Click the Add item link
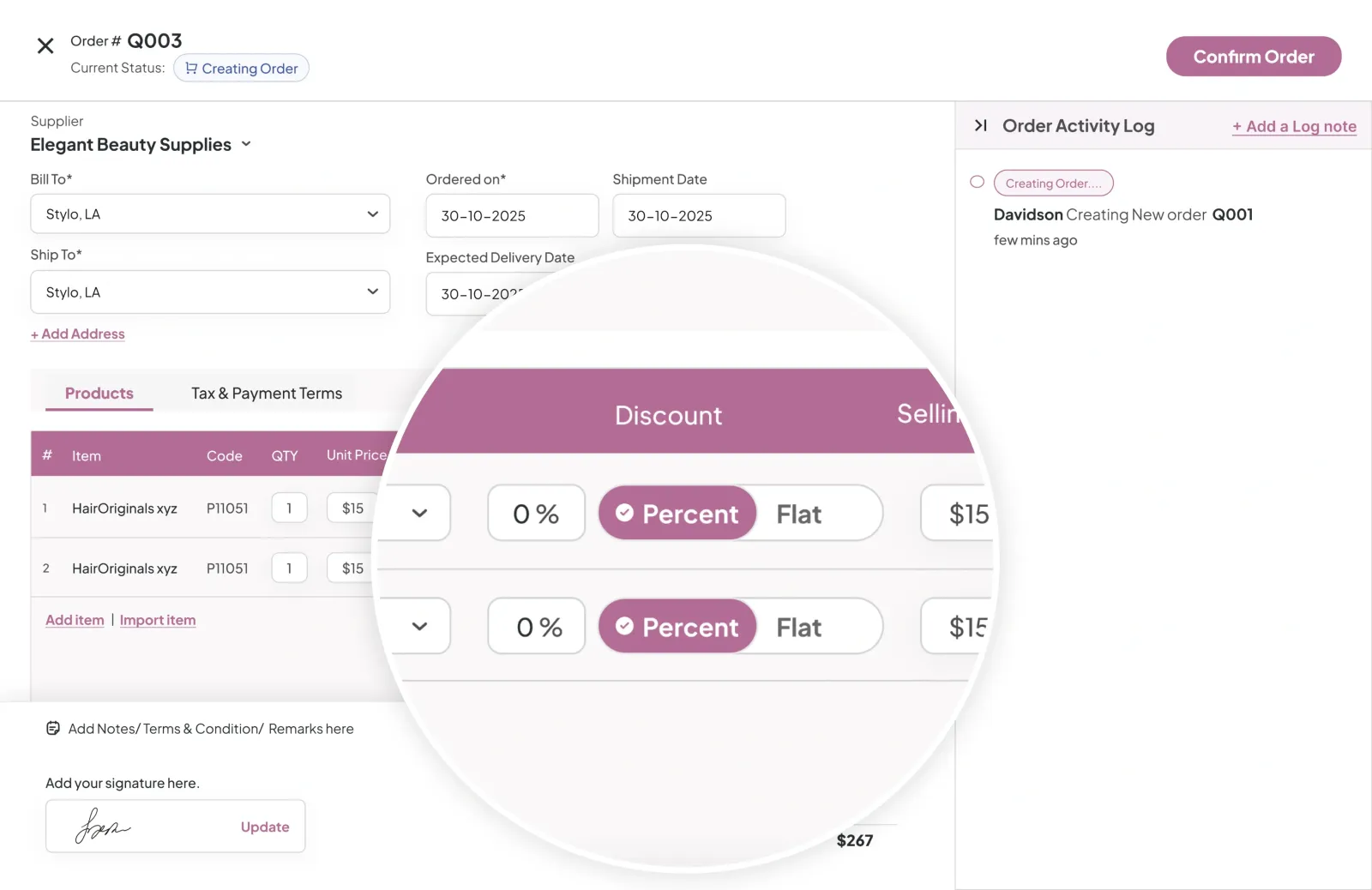 click(75, 620)
